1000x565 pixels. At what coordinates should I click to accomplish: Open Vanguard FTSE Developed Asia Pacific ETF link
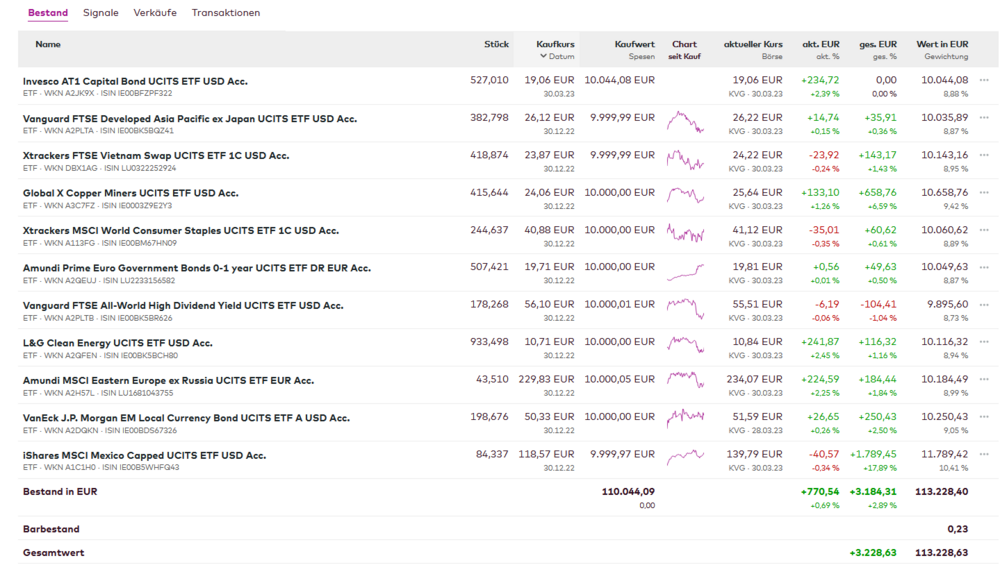pos(189,118)
